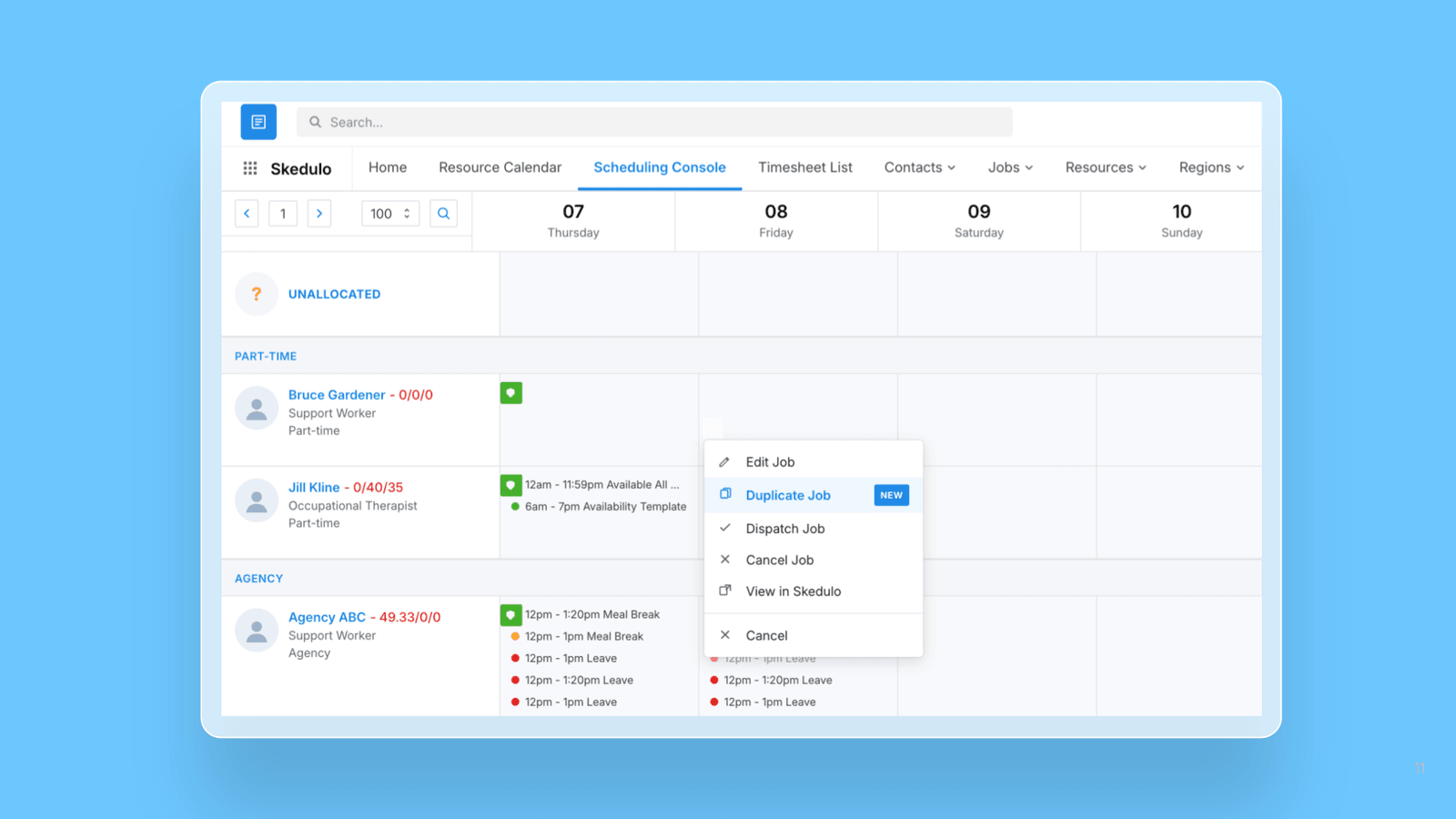Open the 100 rows-per-page selector
Screen dimensions: 1456x819
click(390, 214)
